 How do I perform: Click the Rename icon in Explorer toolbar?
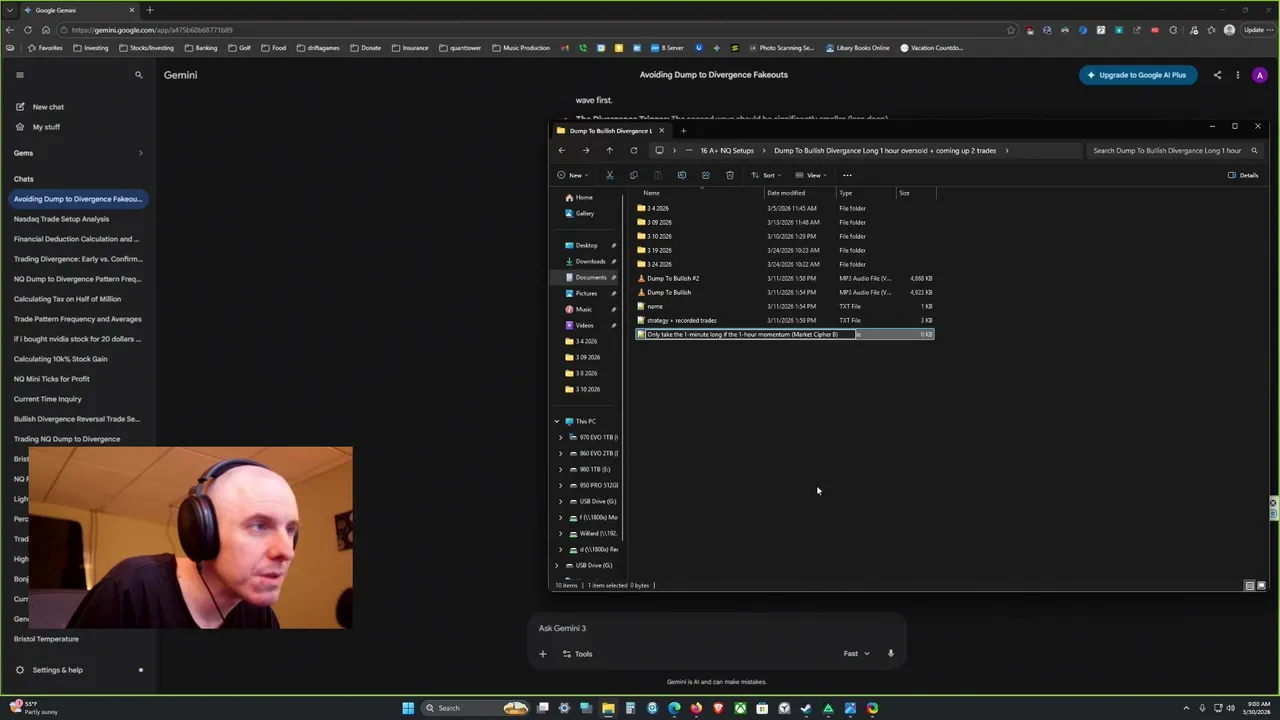tap(682, 175)
